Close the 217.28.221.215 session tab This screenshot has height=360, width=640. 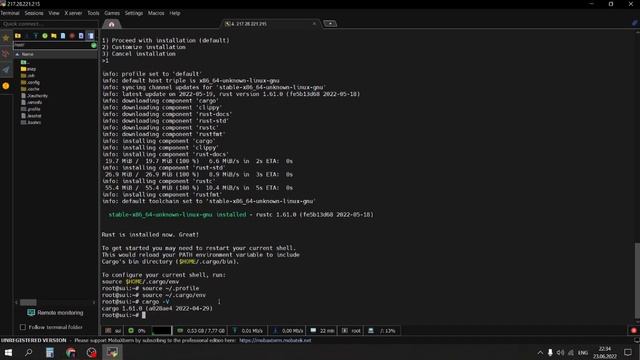coord(314,24)
